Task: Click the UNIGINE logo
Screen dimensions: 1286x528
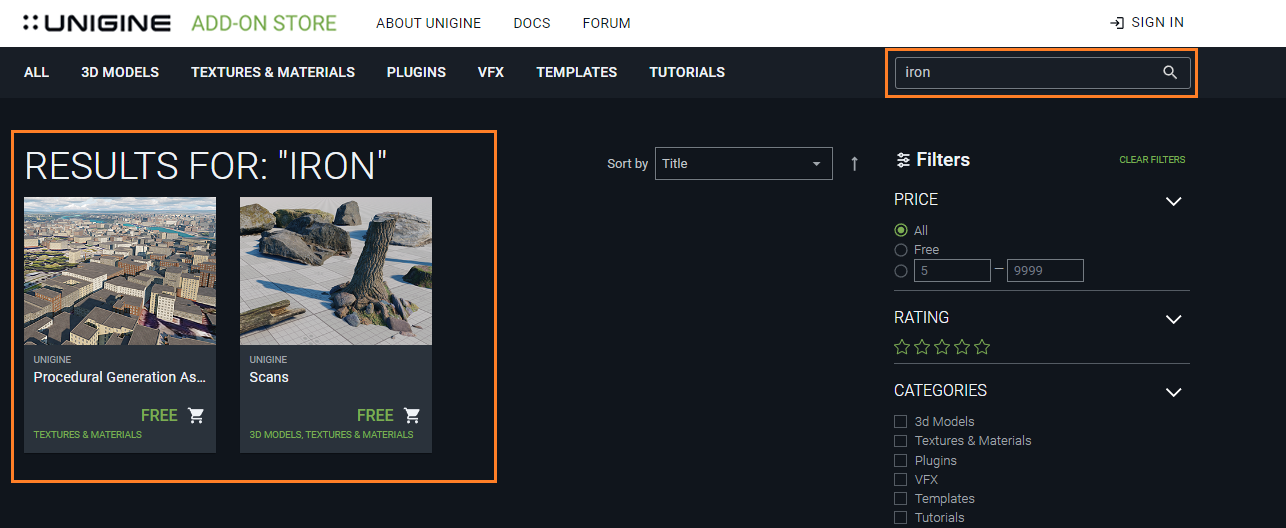Action: (x=96, y=22)
